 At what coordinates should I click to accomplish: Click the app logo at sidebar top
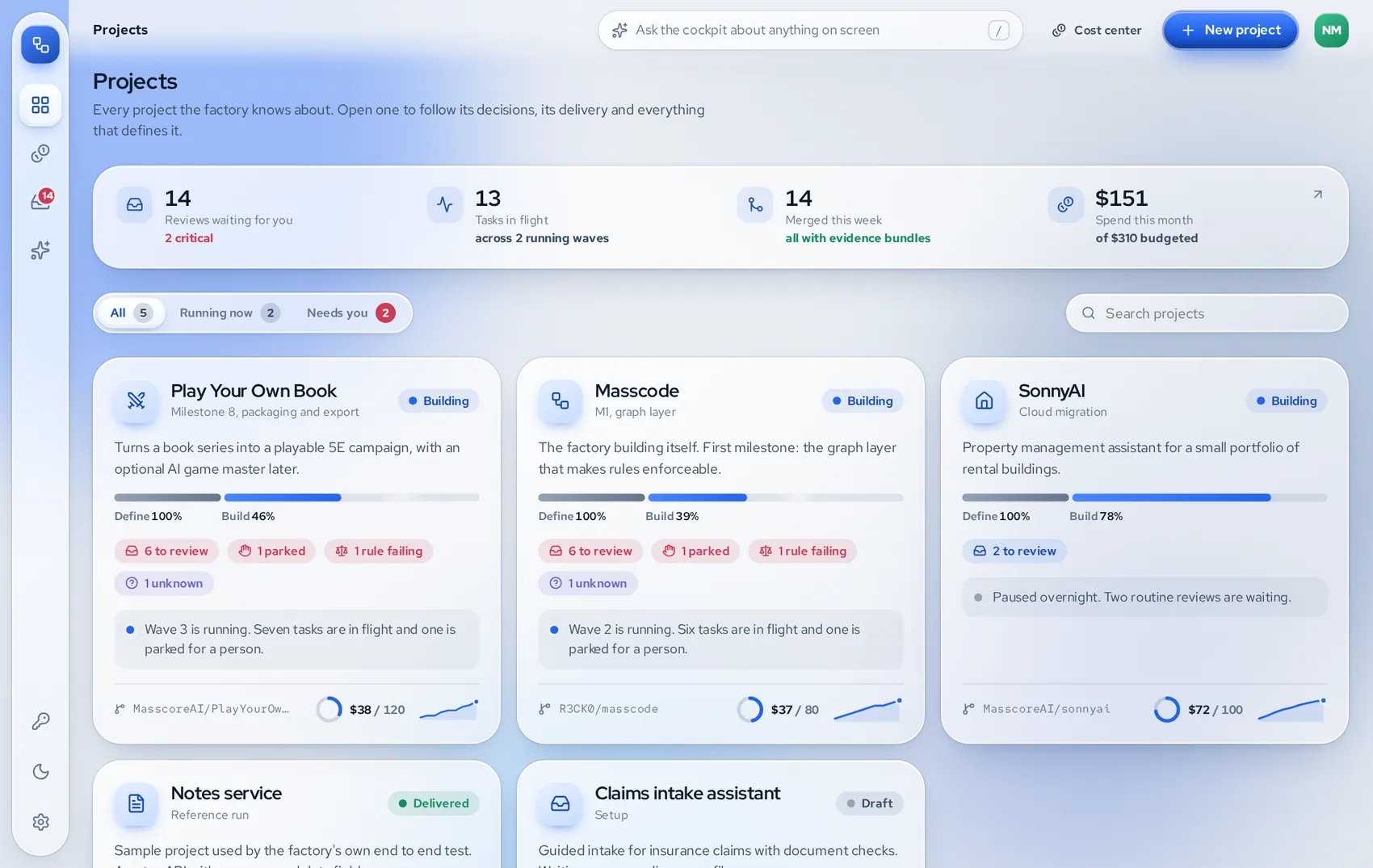(40, 44)
